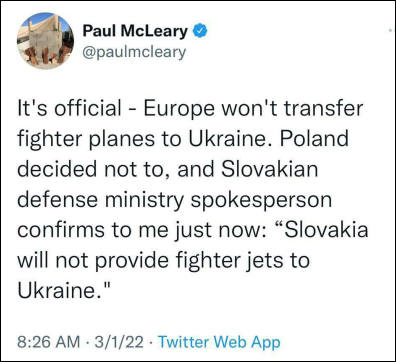
Task: Click the Paul McLeary display name
Action: (x=135, y=31)
